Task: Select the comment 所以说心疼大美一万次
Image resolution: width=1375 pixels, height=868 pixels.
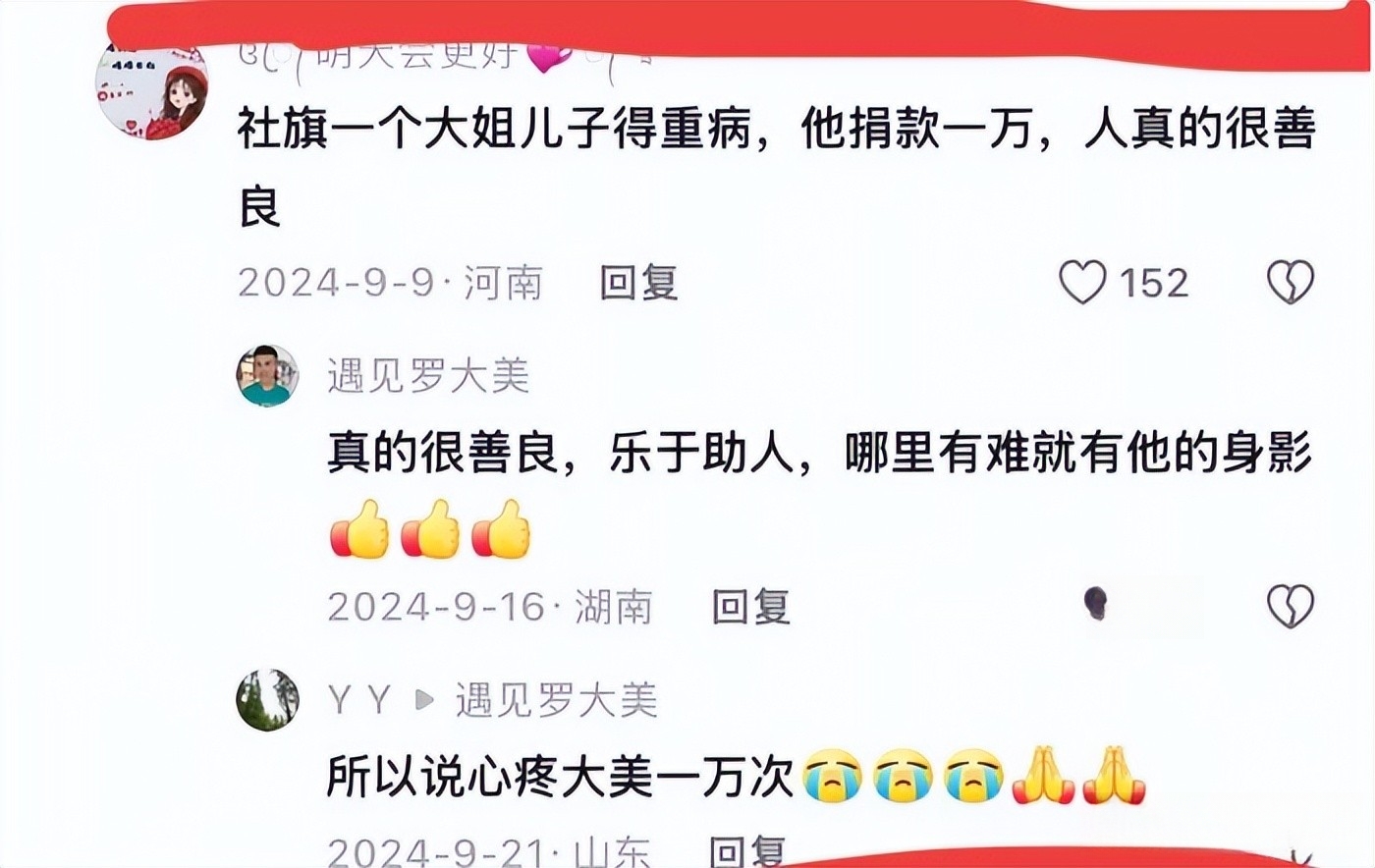Action: click(560, 777)
